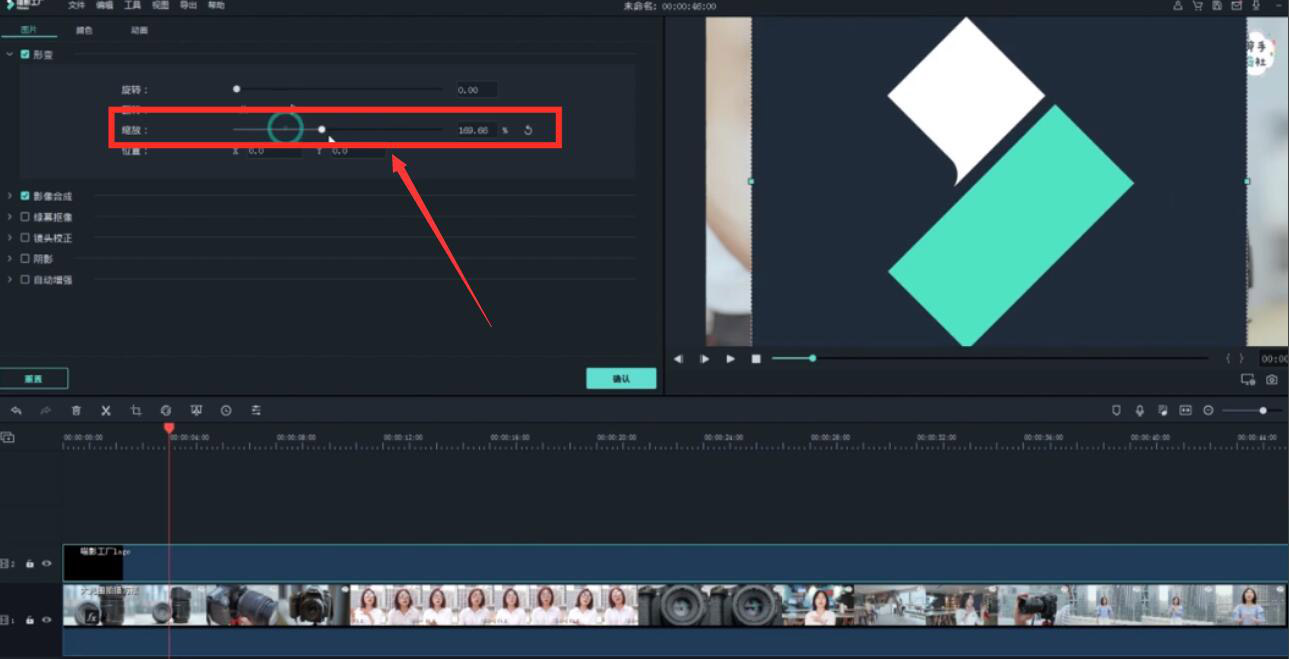Screen dimensions: 1289x659
Task: Click the 确认 confirm button
Action: [621, 379]
